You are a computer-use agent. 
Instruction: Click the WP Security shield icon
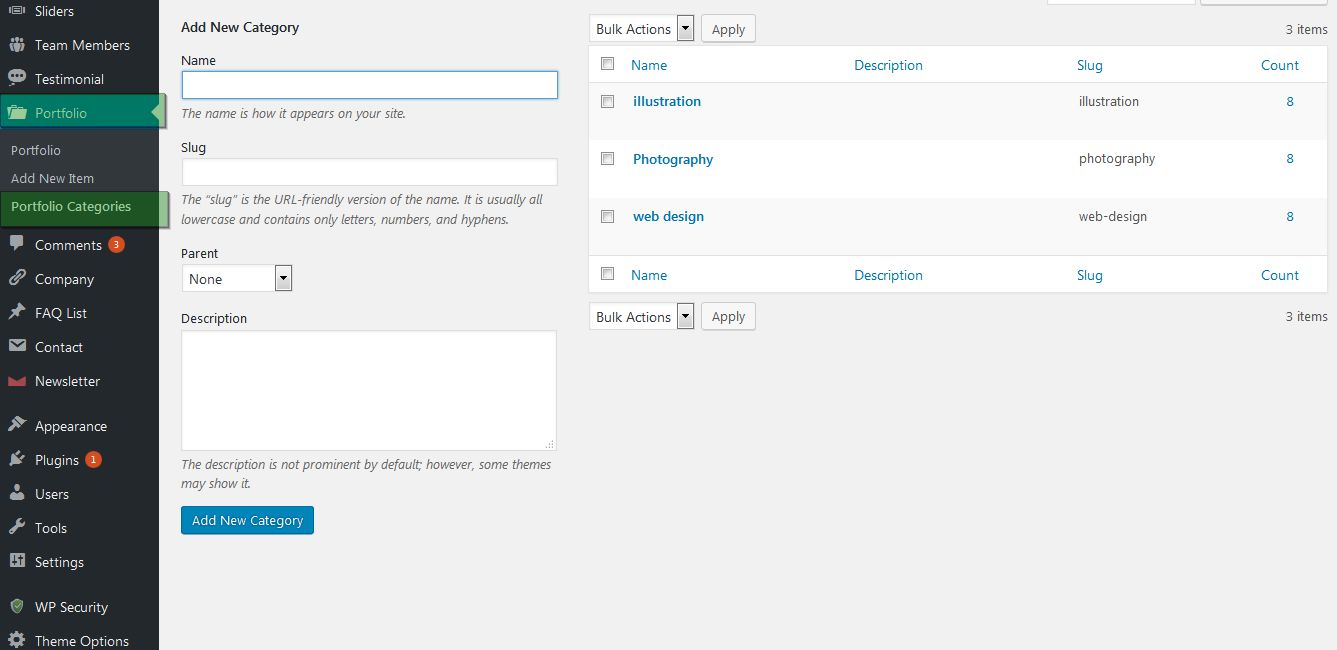coord(16,606)
